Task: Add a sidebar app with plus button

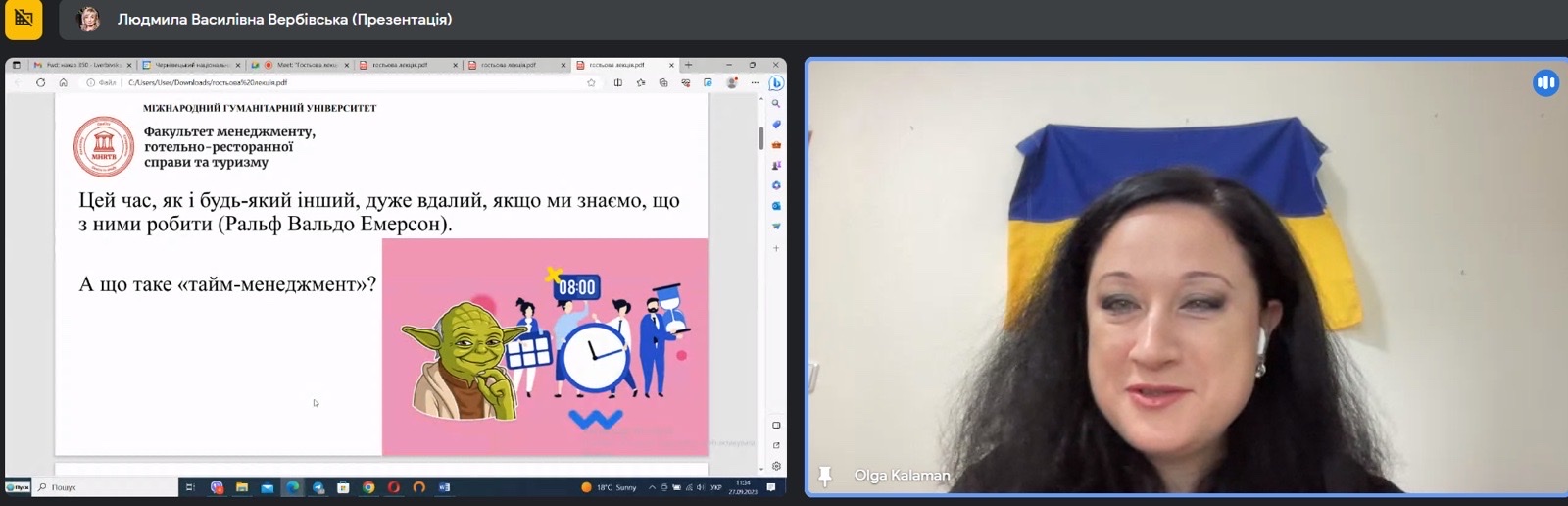Action: point(776,248)
